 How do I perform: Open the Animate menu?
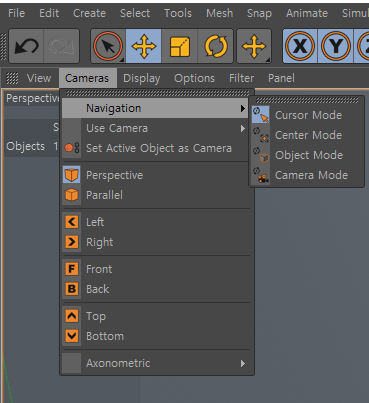307,13
